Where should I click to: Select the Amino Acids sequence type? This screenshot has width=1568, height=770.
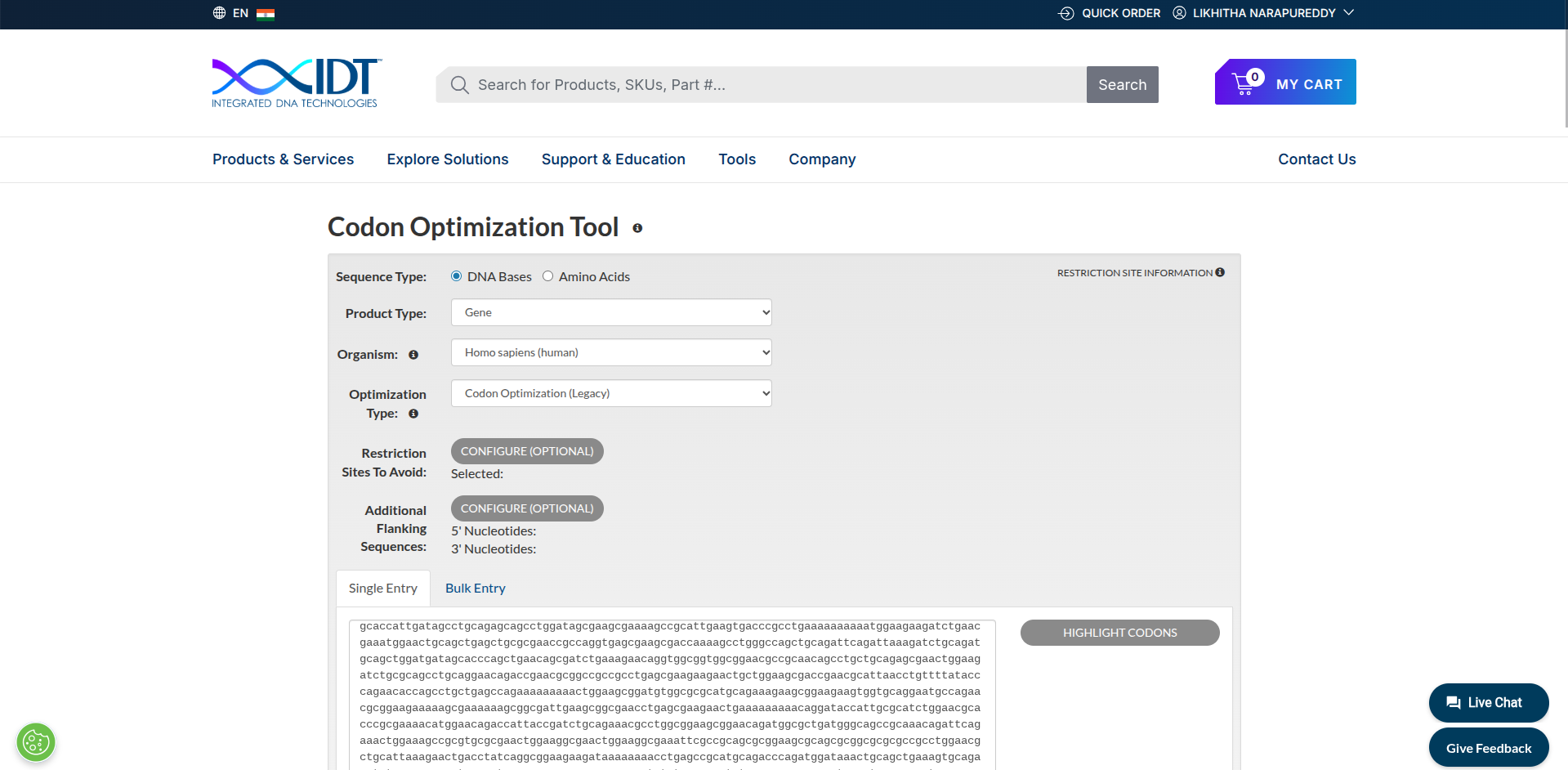[x=548, y=276]
